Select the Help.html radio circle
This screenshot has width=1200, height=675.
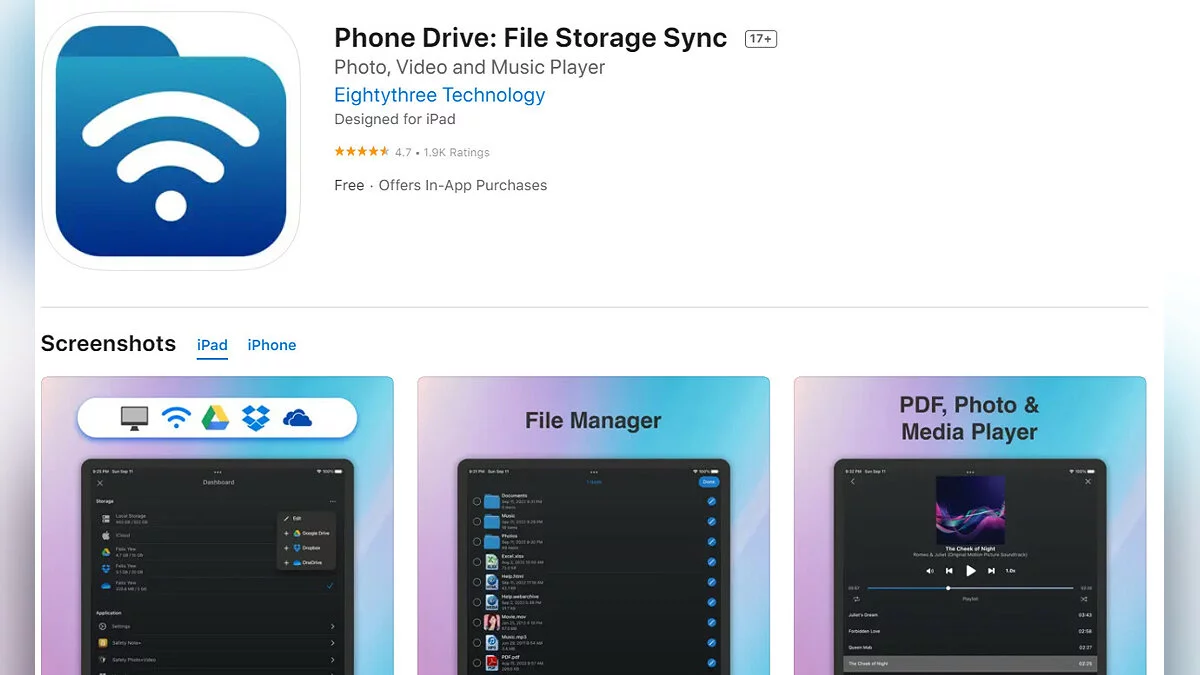477,582
